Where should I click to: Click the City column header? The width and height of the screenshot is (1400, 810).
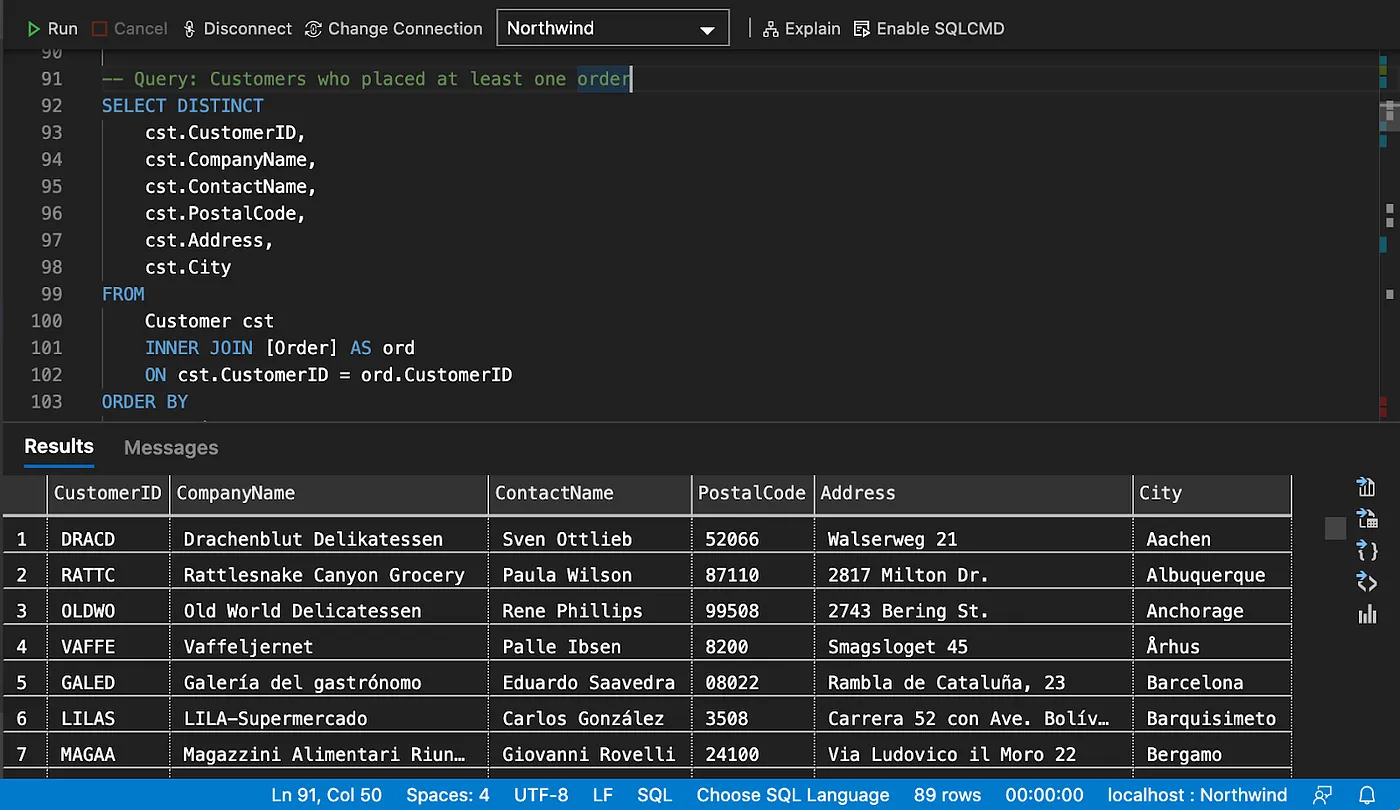click(x=1212, y=493)
